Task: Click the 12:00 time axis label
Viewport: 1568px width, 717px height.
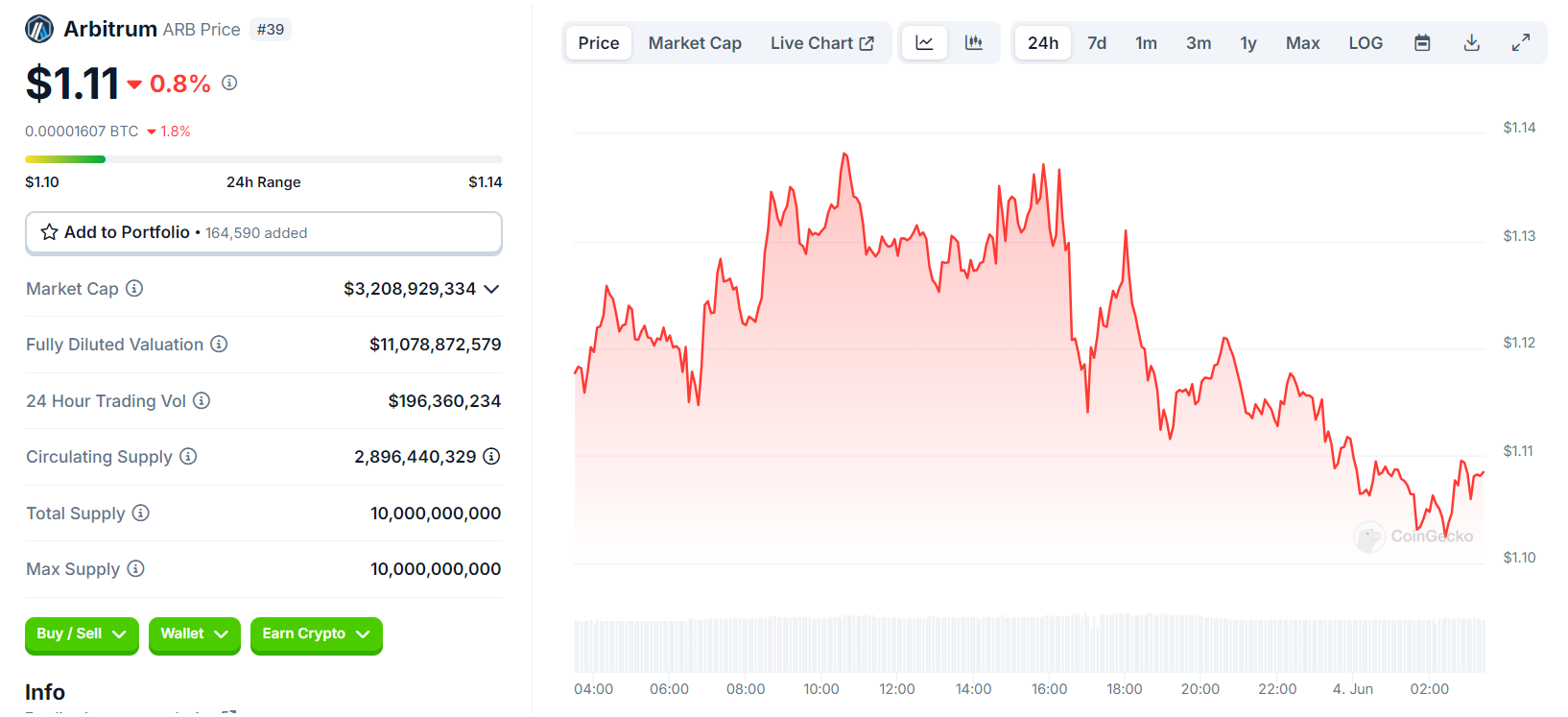Action: (897, 689)
